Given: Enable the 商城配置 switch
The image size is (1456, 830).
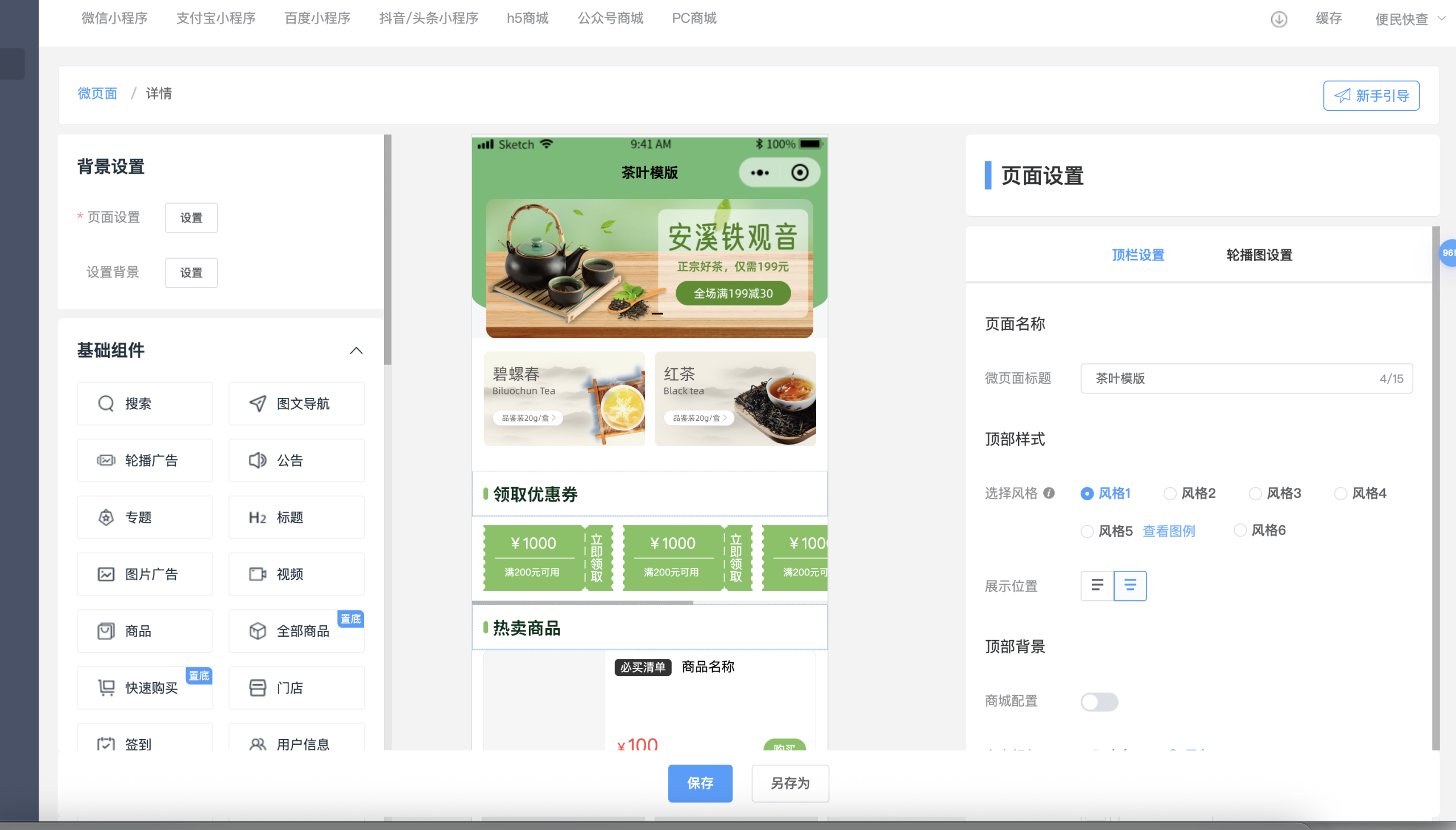Looking at the screenshot, I should point(1099,702).
